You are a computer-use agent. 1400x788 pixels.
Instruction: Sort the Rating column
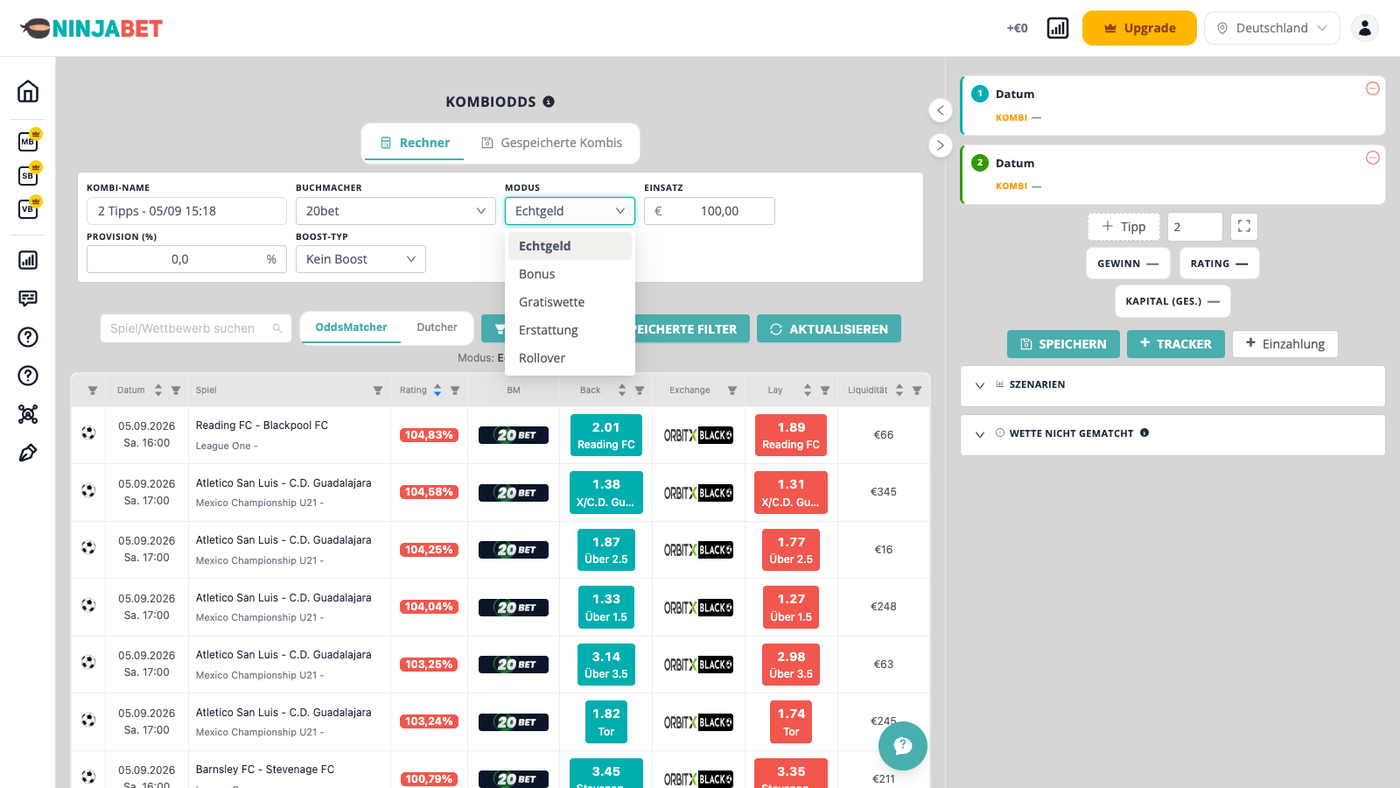coord(437,390)
